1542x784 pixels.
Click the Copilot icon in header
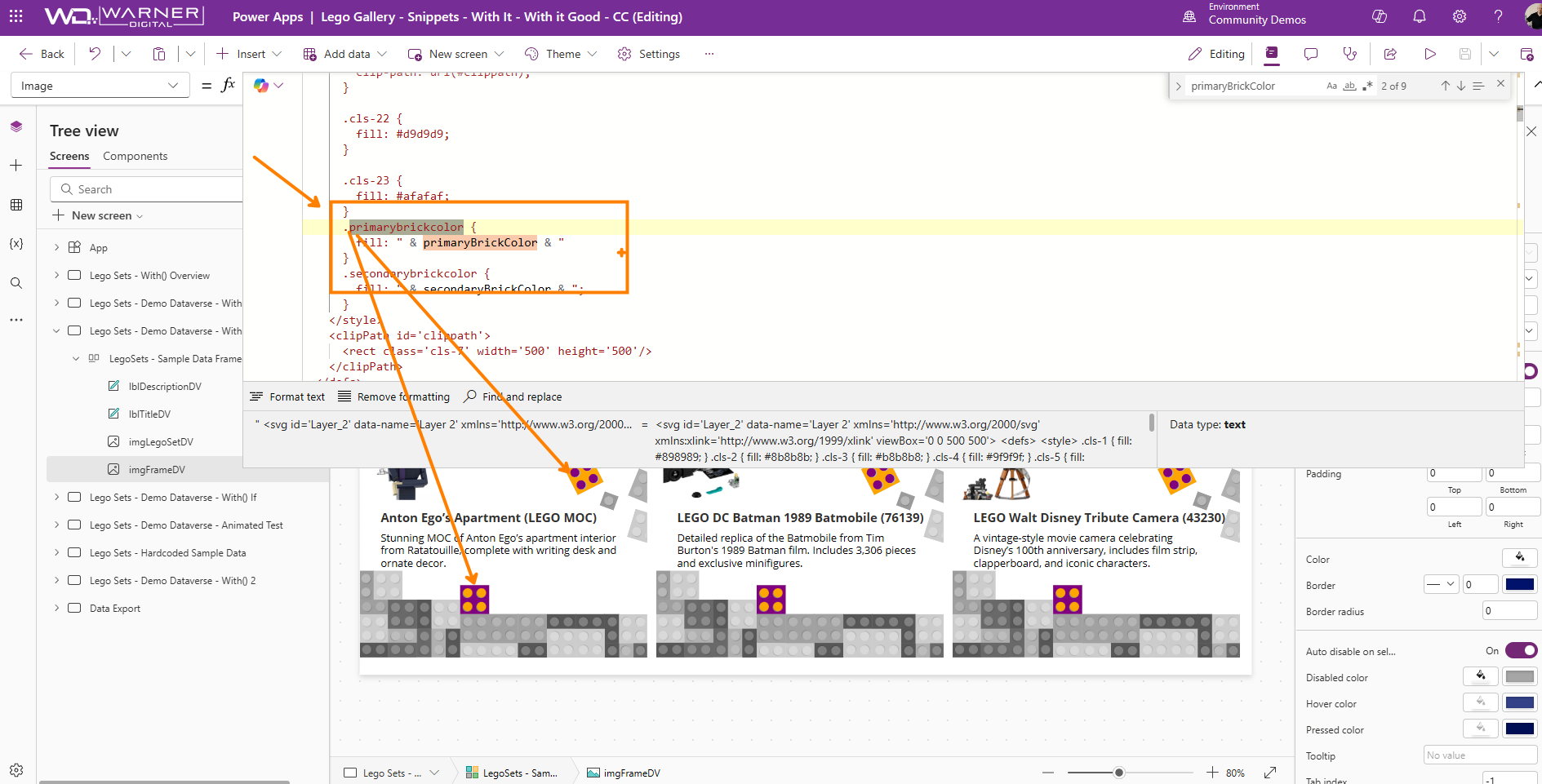coord(1380,16)
